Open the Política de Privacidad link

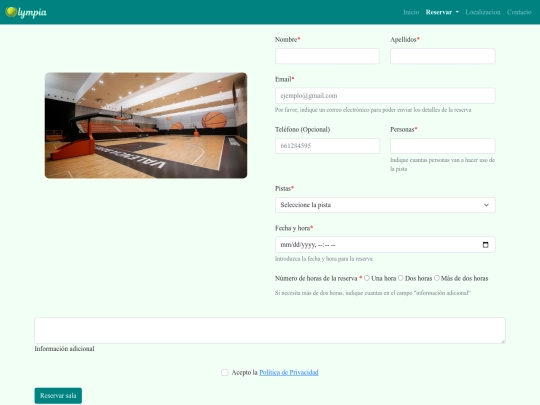point(289,372)
